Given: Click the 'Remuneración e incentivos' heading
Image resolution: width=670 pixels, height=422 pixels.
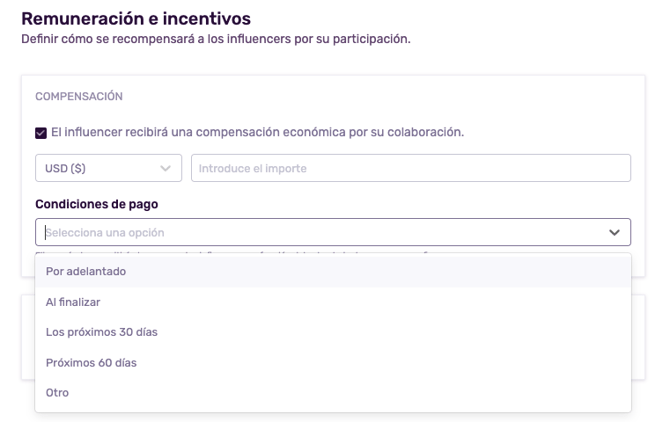Looking at the screenshot, I should pyautogui.click(x=136, y=18).
